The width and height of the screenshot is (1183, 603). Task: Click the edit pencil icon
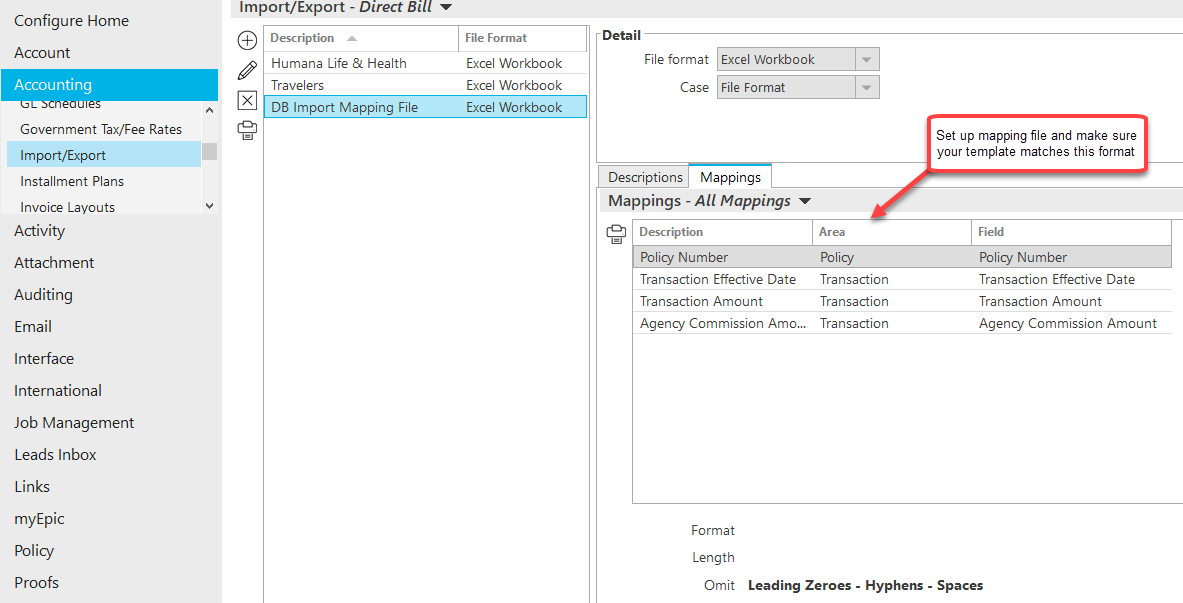247,71
